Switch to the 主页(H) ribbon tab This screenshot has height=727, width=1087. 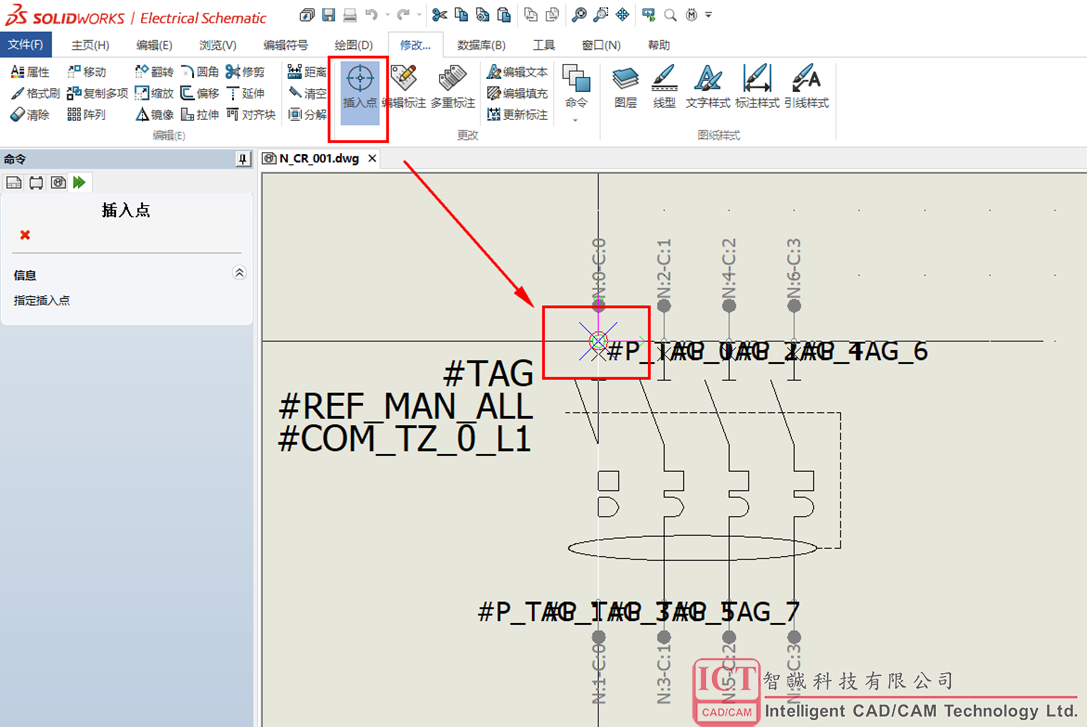[x=90, y=45]
